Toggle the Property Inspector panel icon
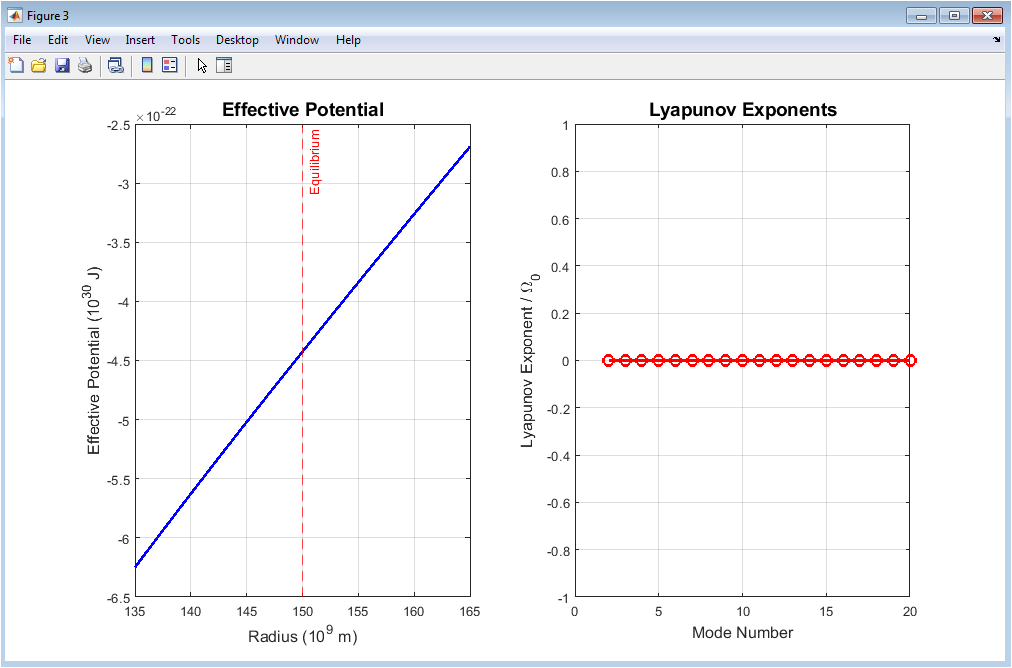Viewport: 1012px width, 668px height. click(224, 66)
